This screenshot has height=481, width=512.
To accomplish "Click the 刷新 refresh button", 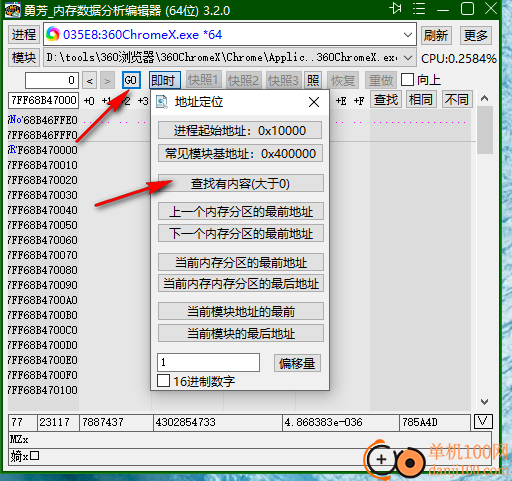I will tap(436, 35).
